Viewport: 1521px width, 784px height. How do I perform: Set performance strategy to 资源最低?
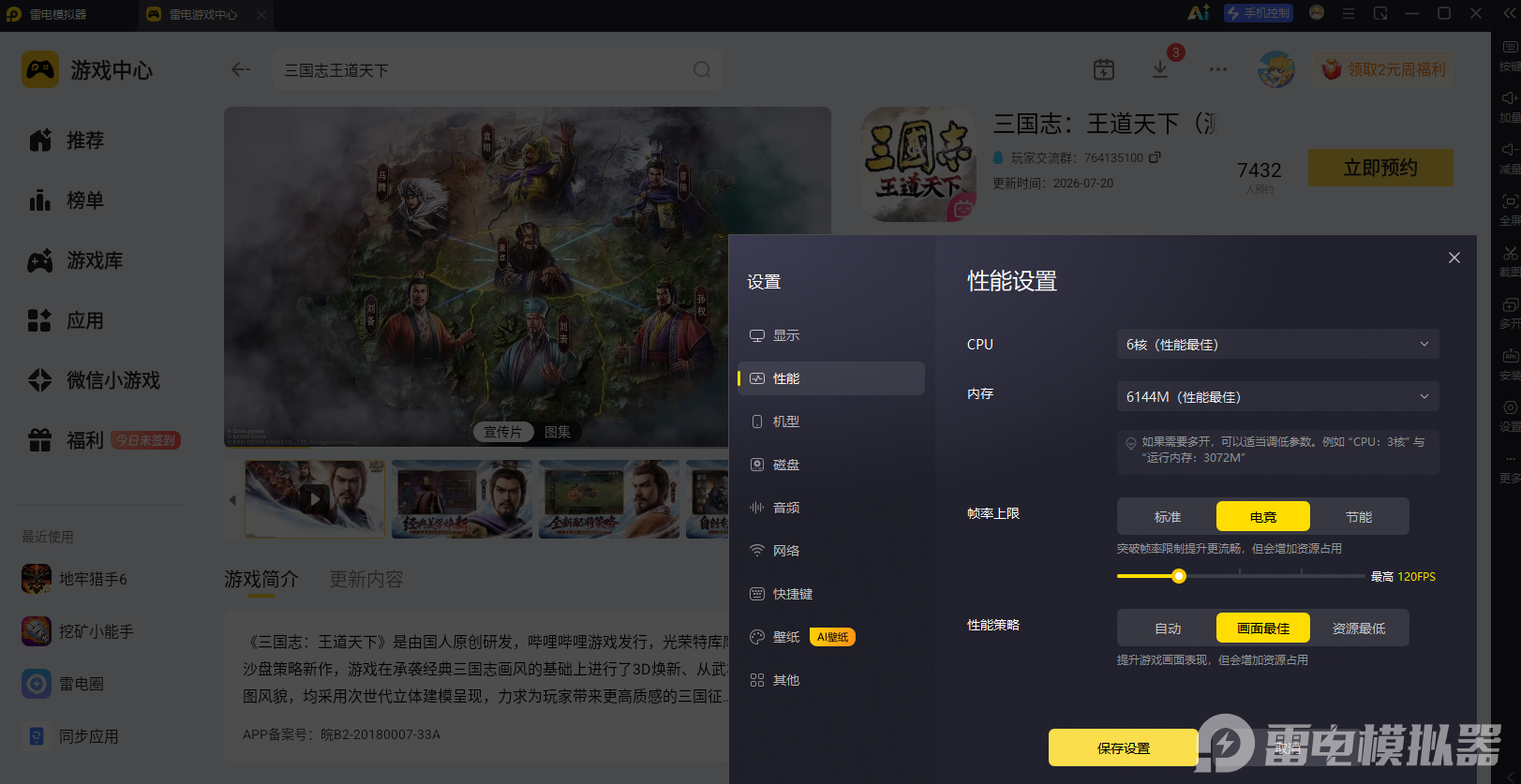[1359, 628]
